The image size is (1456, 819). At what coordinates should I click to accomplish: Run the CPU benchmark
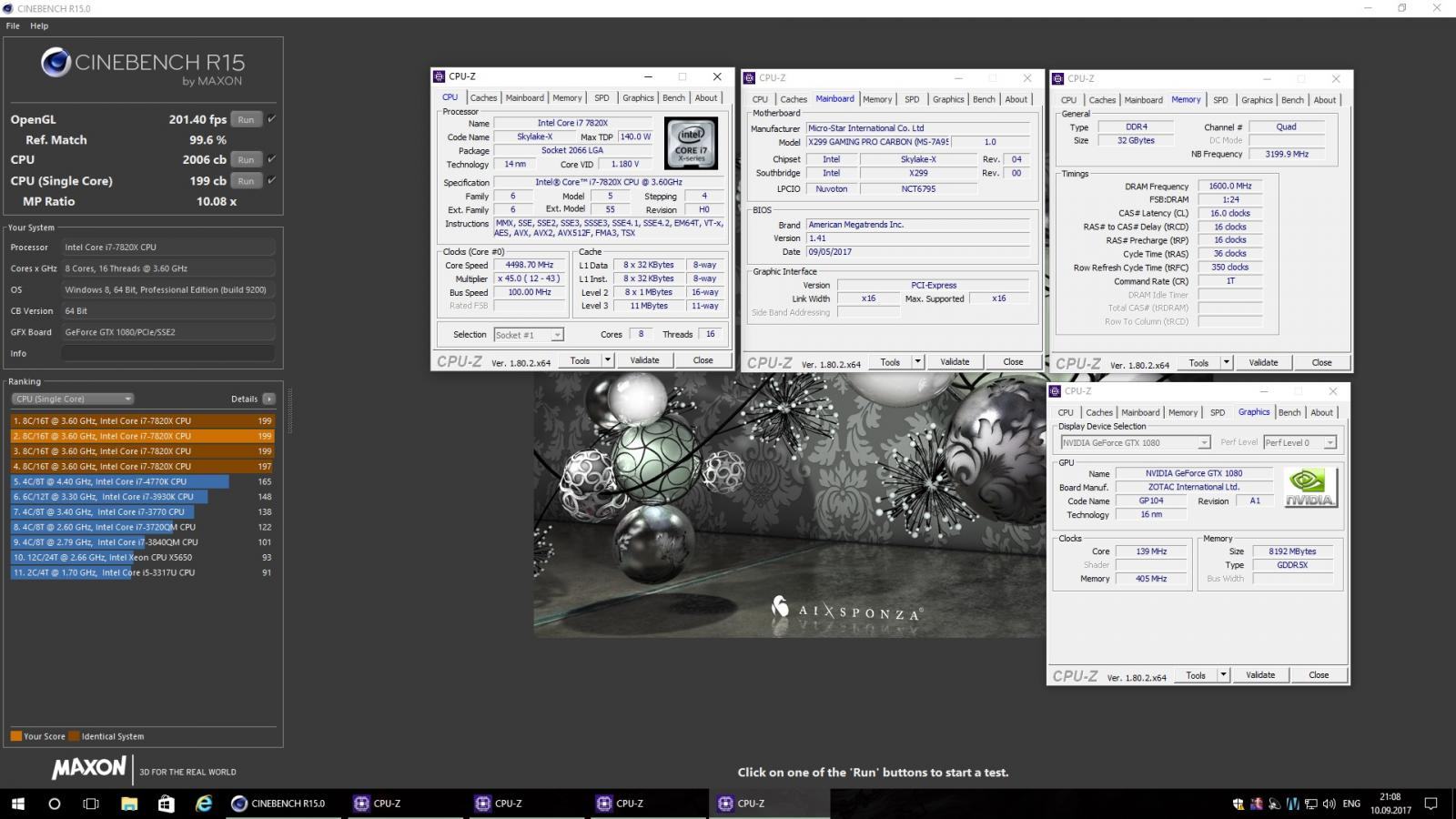pyautogui.click(x=246, y=159)
